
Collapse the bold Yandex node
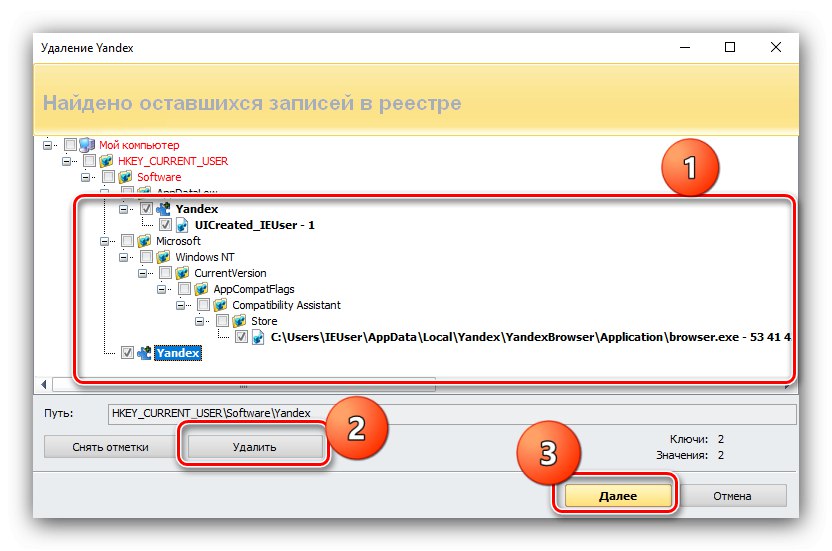tap(124, 209)
